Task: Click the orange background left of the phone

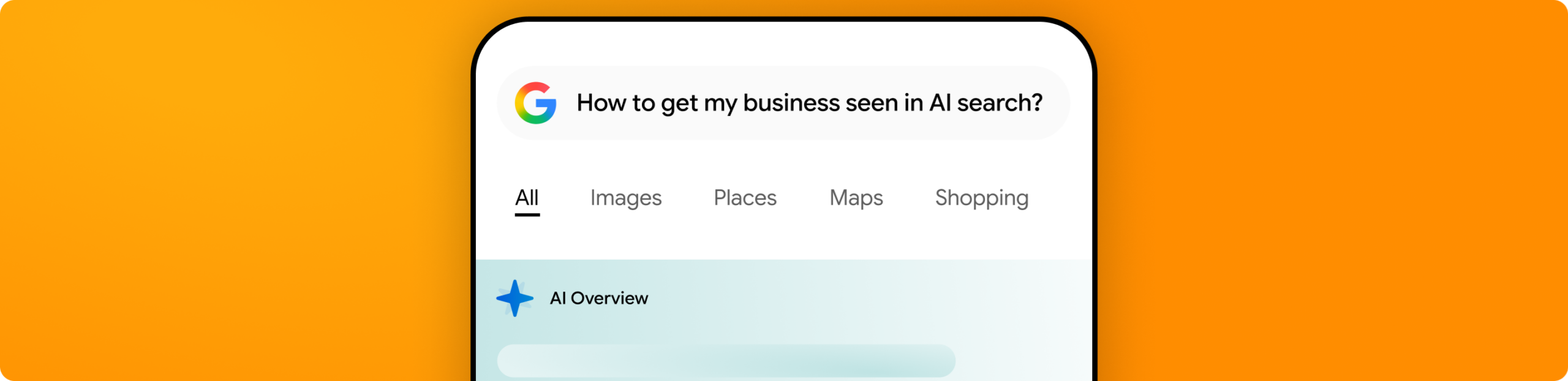Action: point(233,190)
